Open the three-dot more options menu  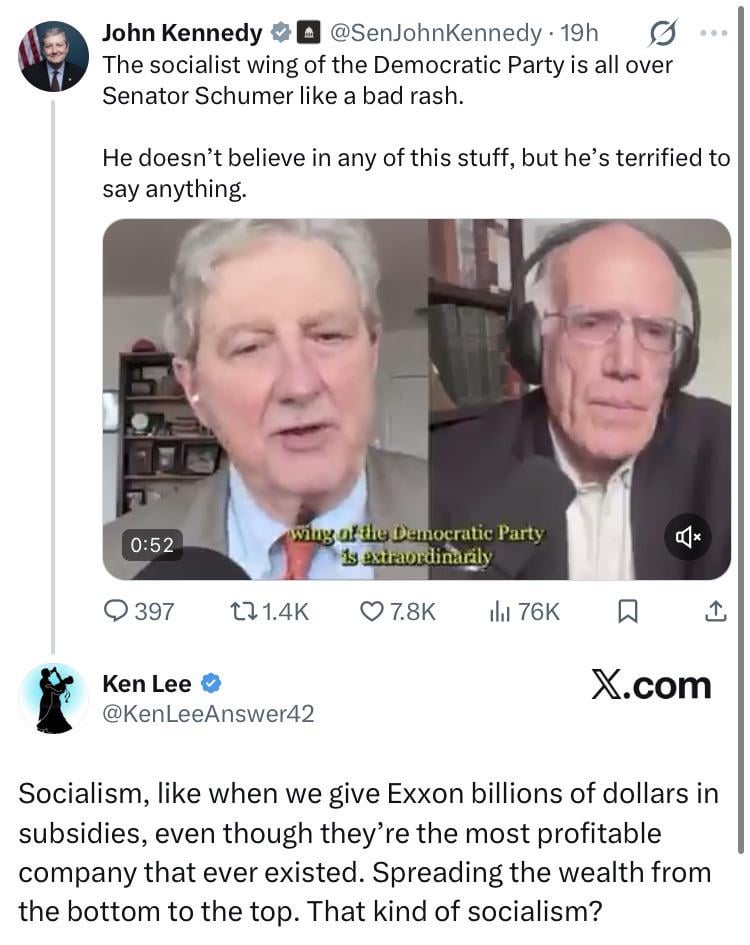(714, 34)
